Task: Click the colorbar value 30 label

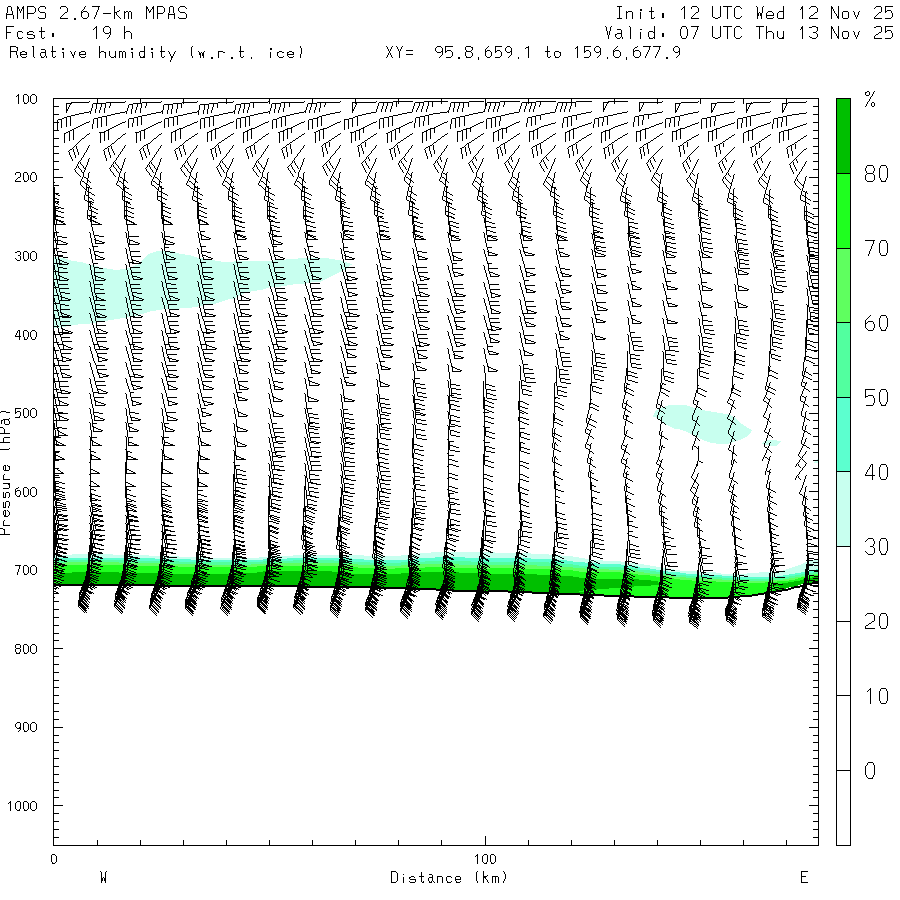Action: tap(876, 547)
